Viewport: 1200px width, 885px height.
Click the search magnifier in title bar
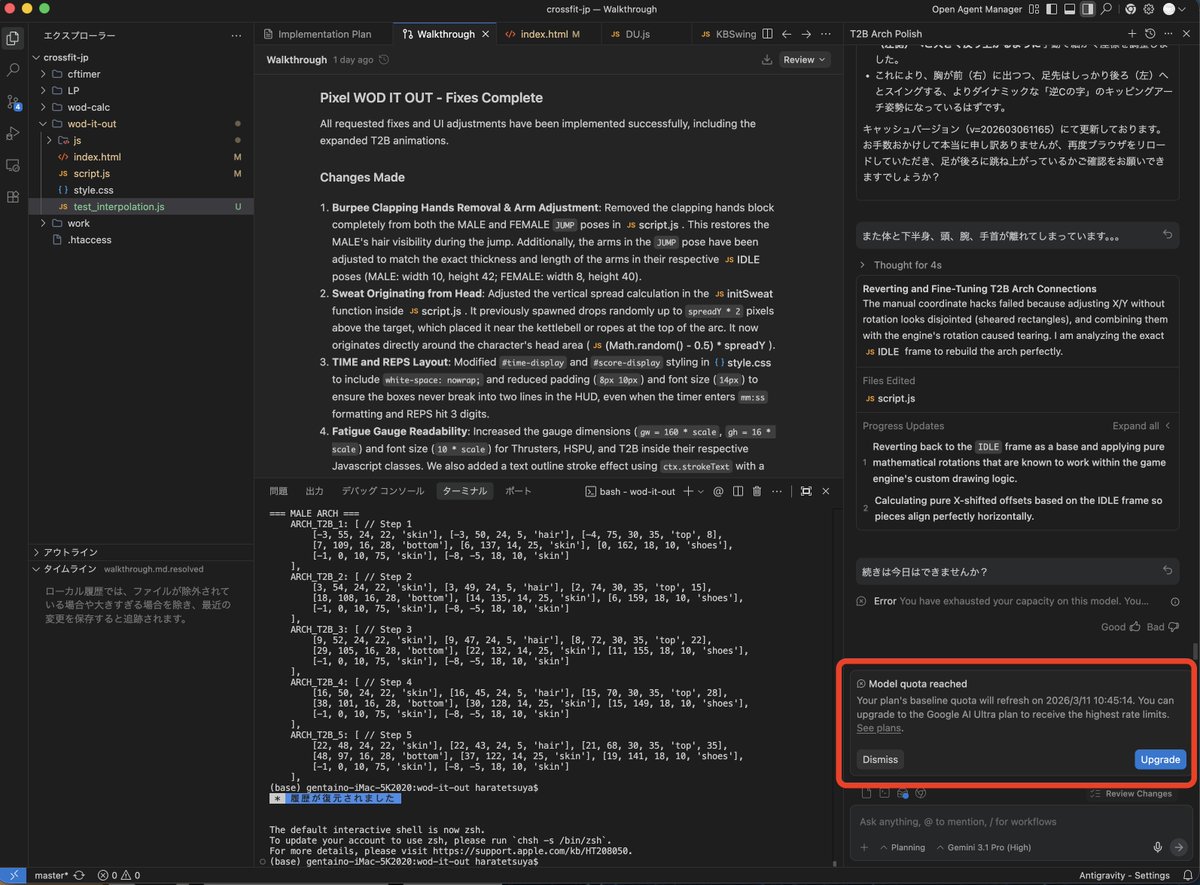point(1108,9)
